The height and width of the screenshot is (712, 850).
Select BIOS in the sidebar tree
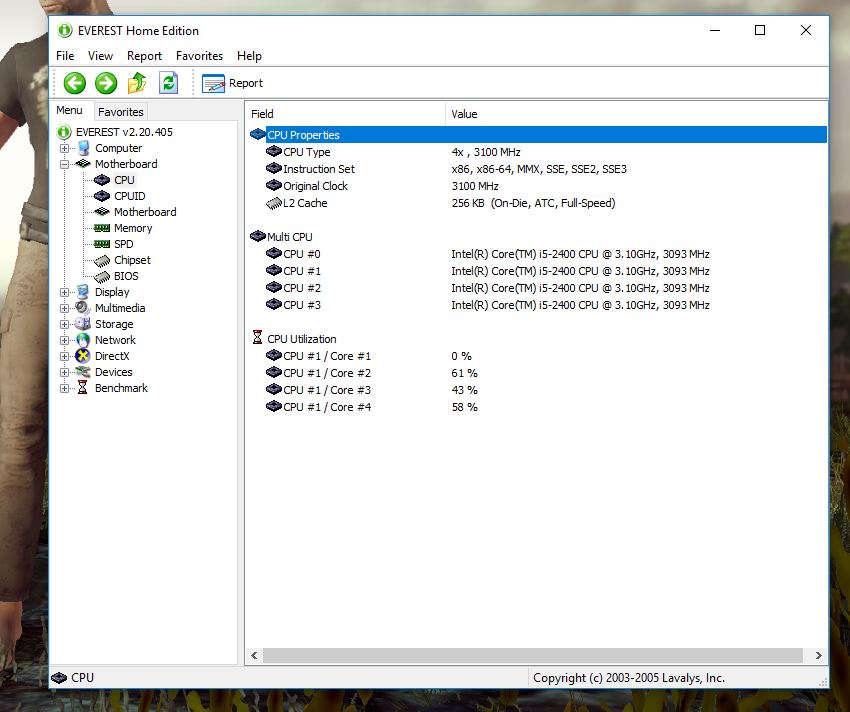(x=126, y=276)
